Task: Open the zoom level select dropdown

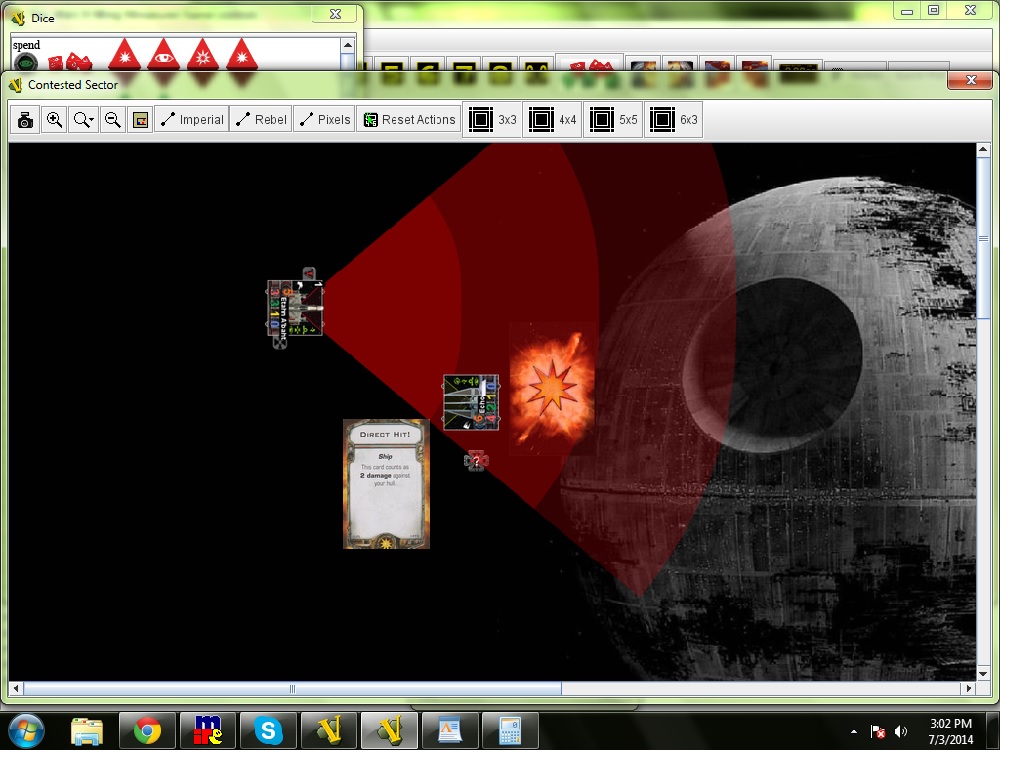Action: coord(84,120)
